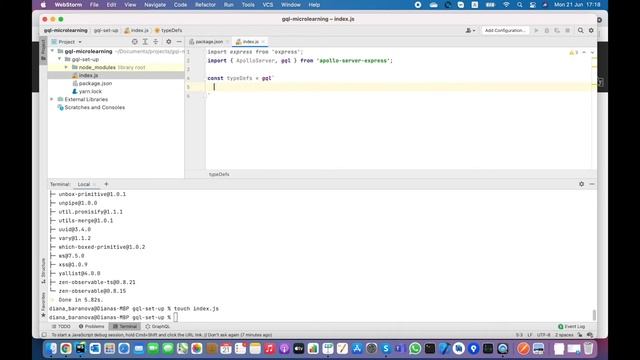This screenshot has height=360, width=640.
Task: Open WhatsApp in the dock
Action: coord(415,349)
